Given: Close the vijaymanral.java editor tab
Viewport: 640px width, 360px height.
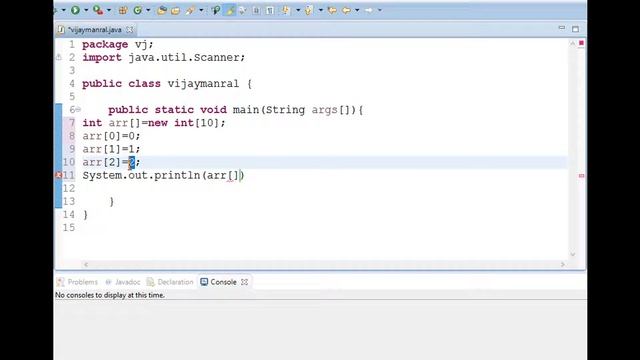Looking at the screenshot, I should pyautogui.click(x=130, y=30).
